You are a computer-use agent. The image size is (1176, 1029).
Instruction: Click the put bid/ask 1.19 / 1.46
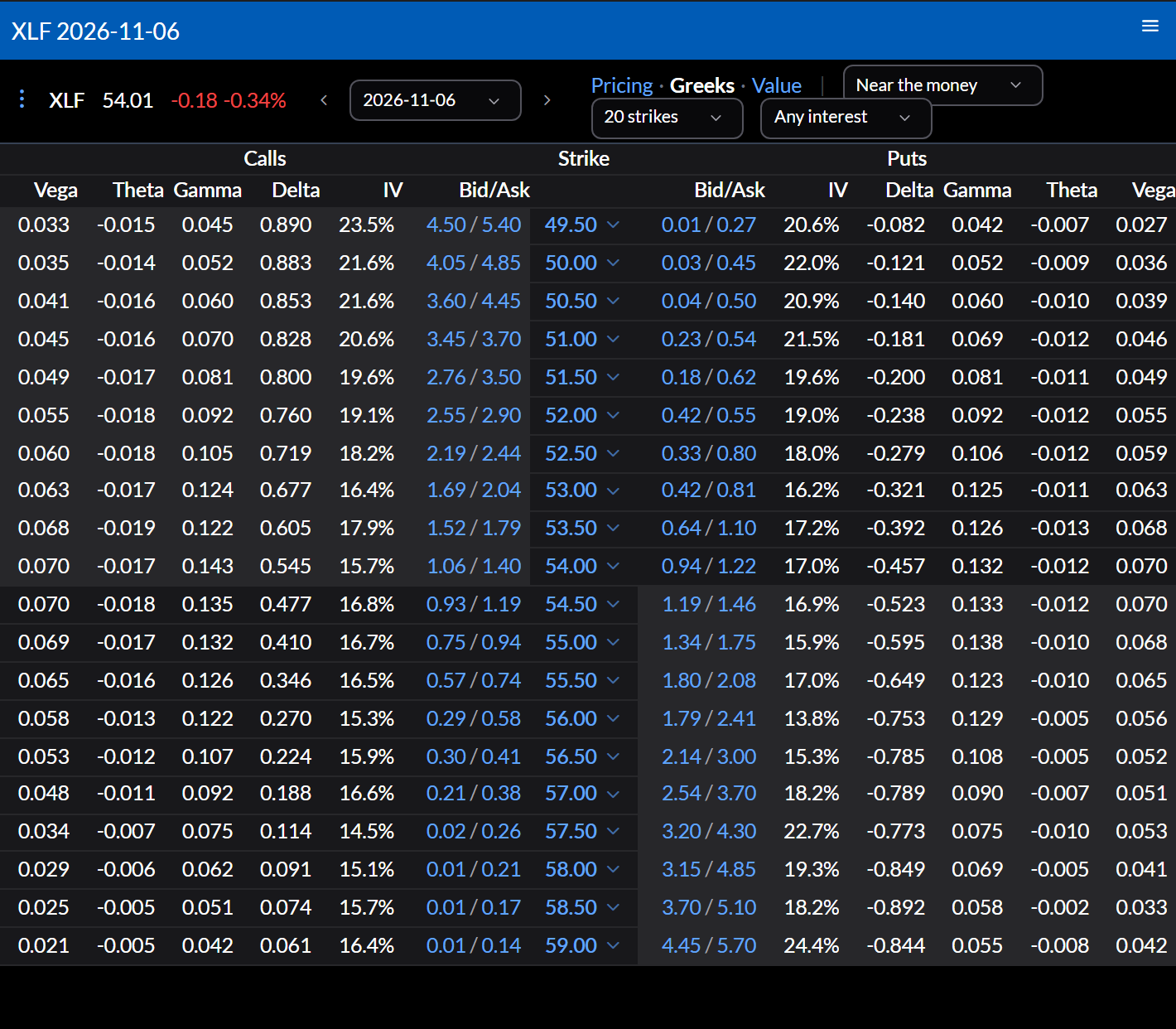[x=709, y=604]
